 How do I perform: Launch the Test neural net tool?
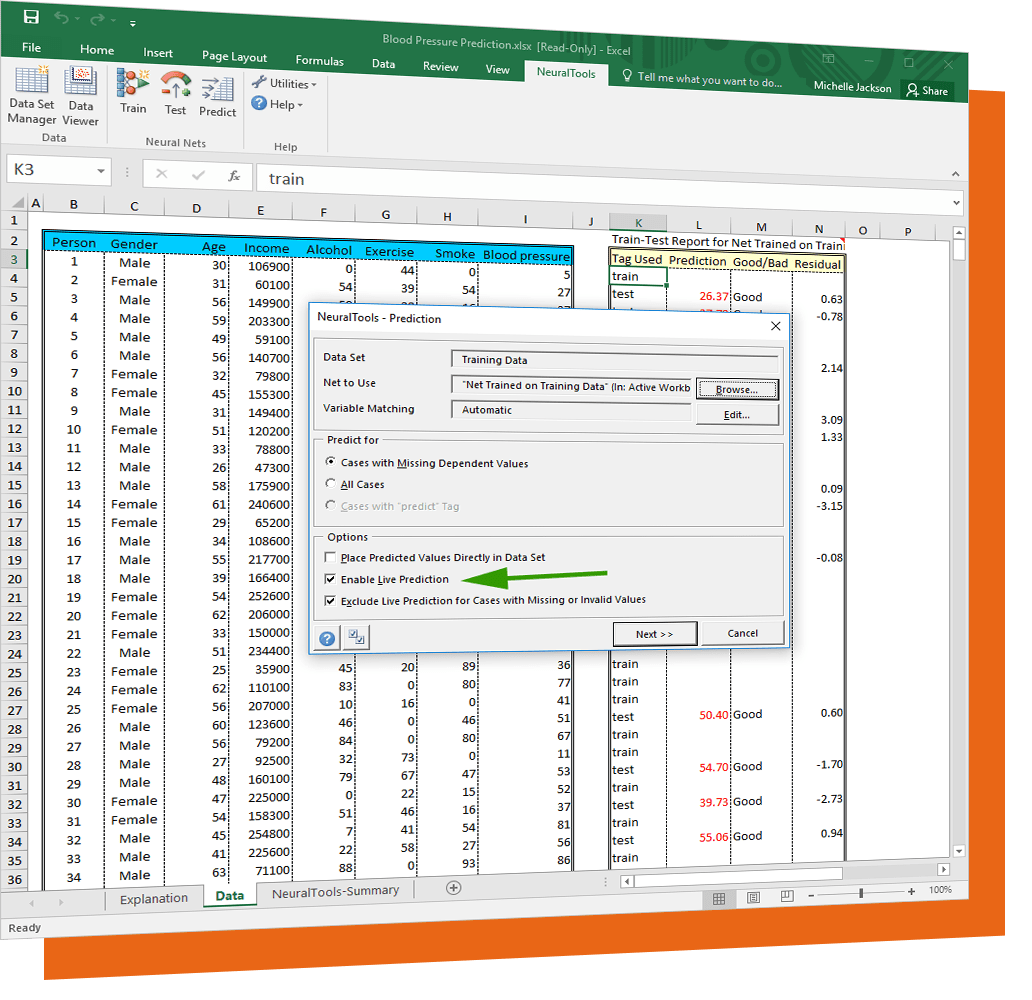pos(175,93)
